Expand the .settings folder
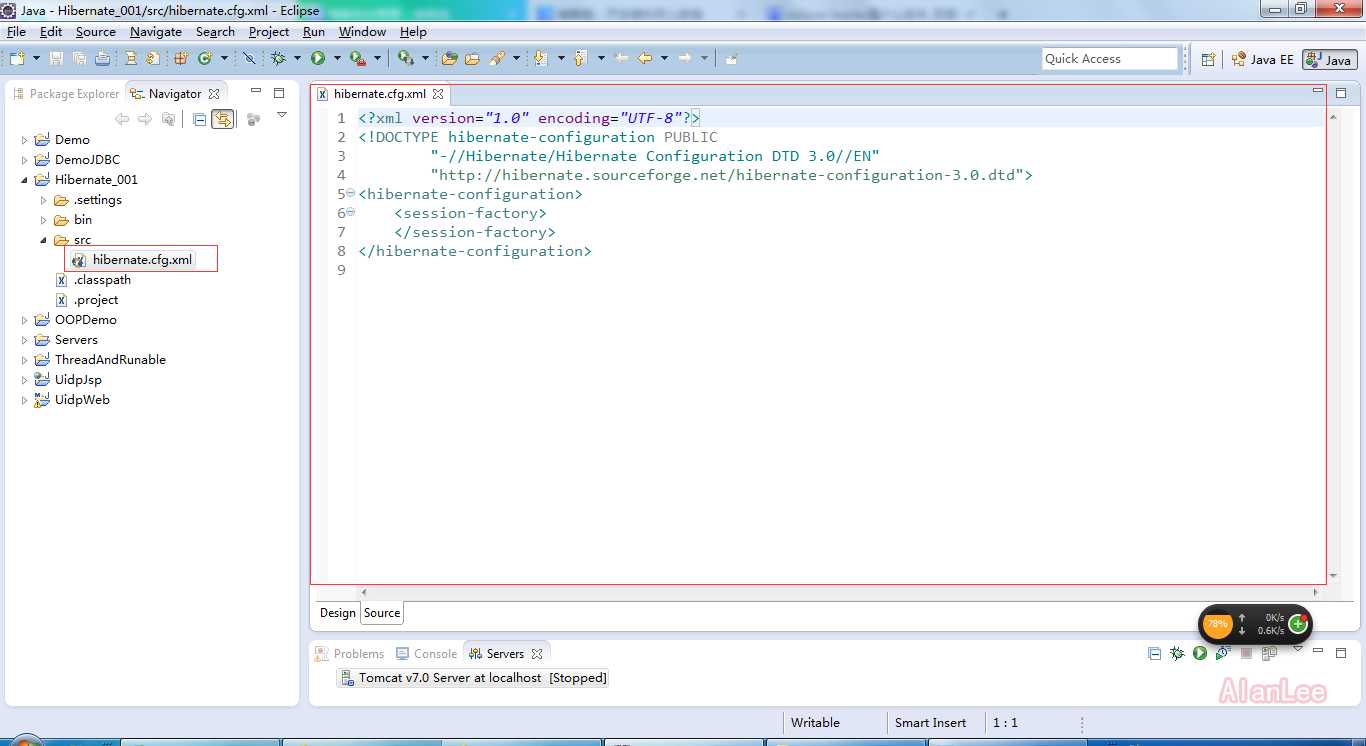This screenshot has height=746, width=1366. [x=43, y=200]
